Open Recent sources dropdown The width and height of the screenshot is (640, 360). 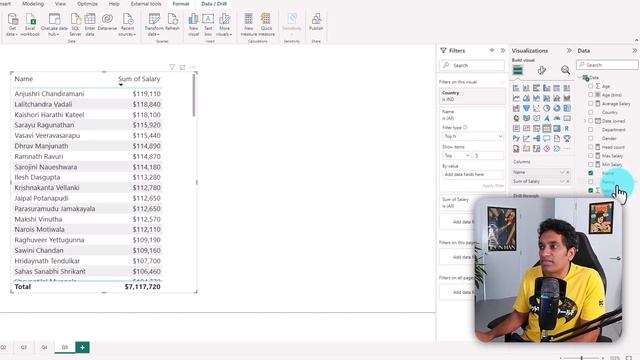(x=127, y=24)
